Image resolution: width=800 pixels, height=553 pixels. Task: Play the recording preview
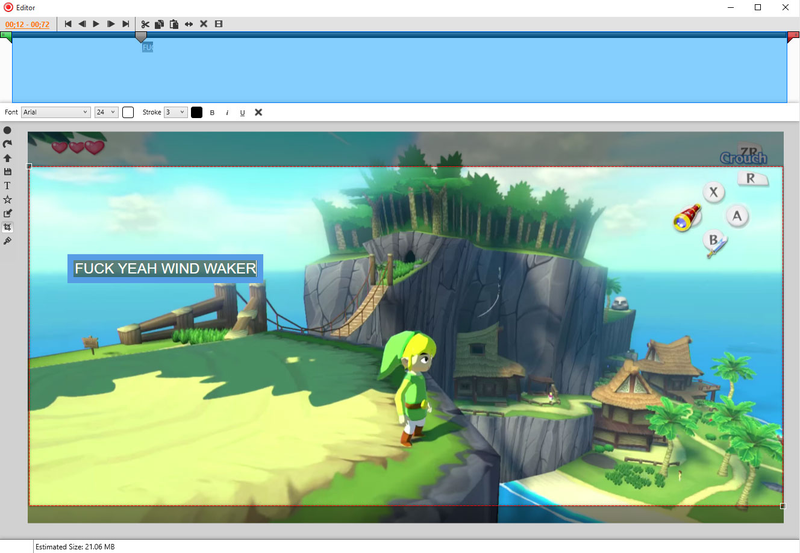coord(96,24)
